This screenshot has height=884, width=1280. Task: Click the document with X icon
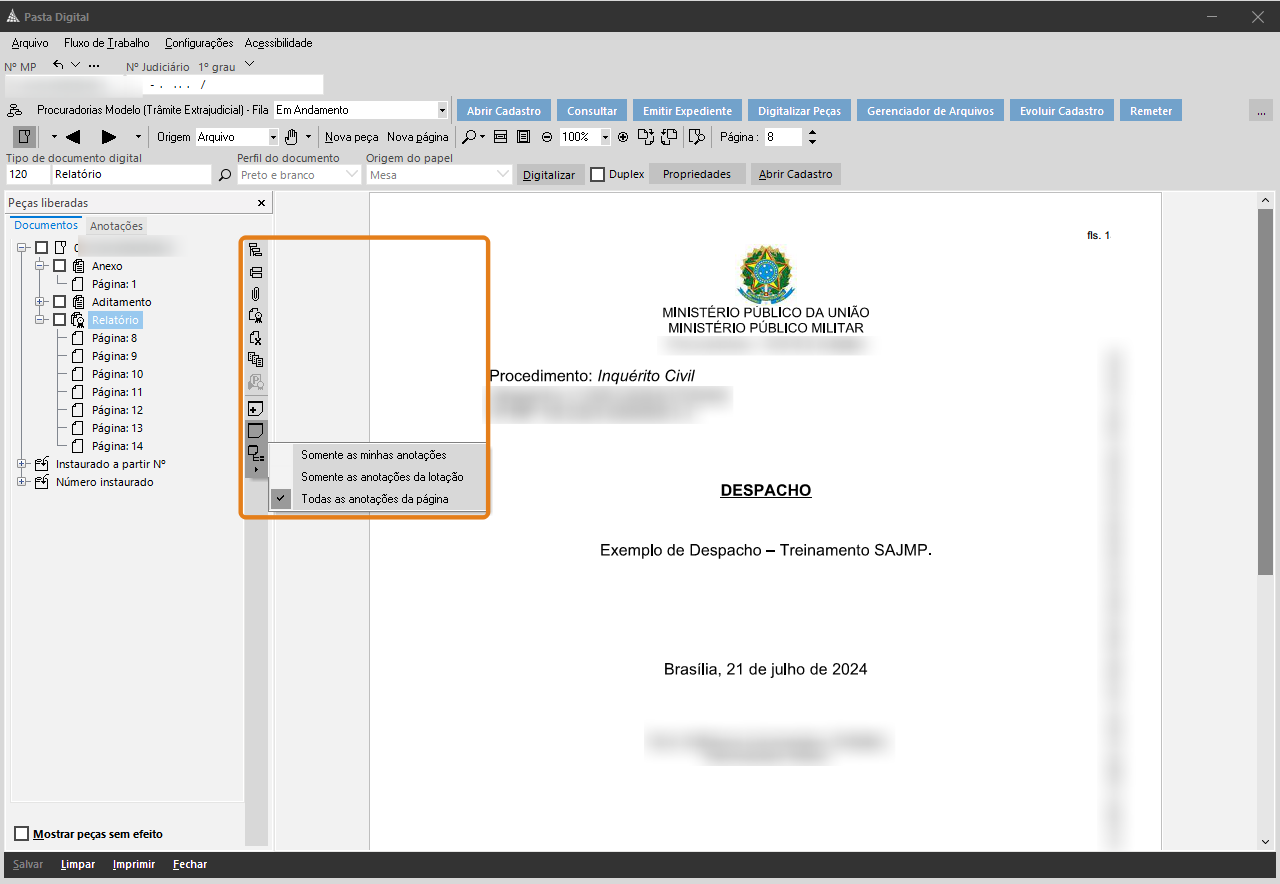pyautogui.click(x=255, y=337)
